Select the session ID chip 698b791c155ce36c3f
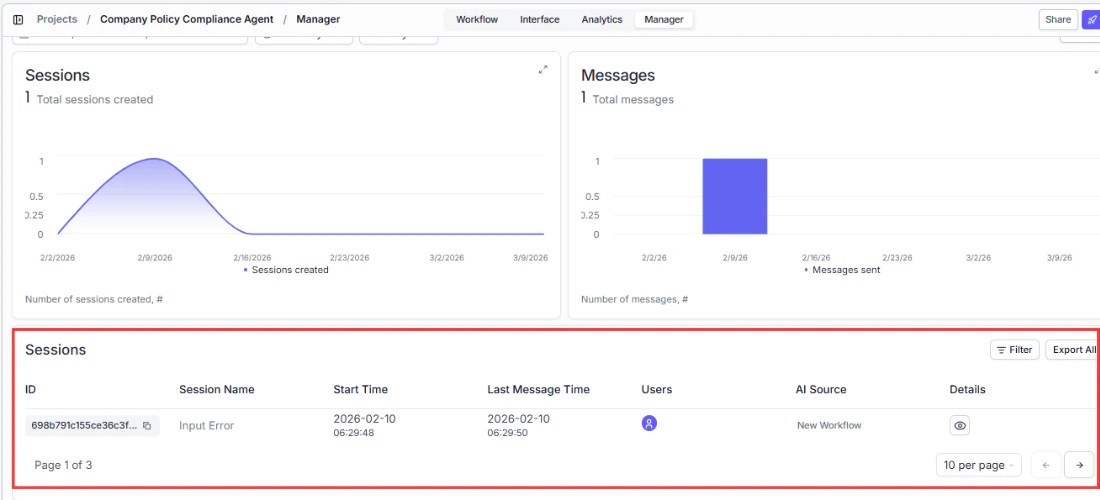This screenshot has width=1100, height=500. click(x=92, y=426)
